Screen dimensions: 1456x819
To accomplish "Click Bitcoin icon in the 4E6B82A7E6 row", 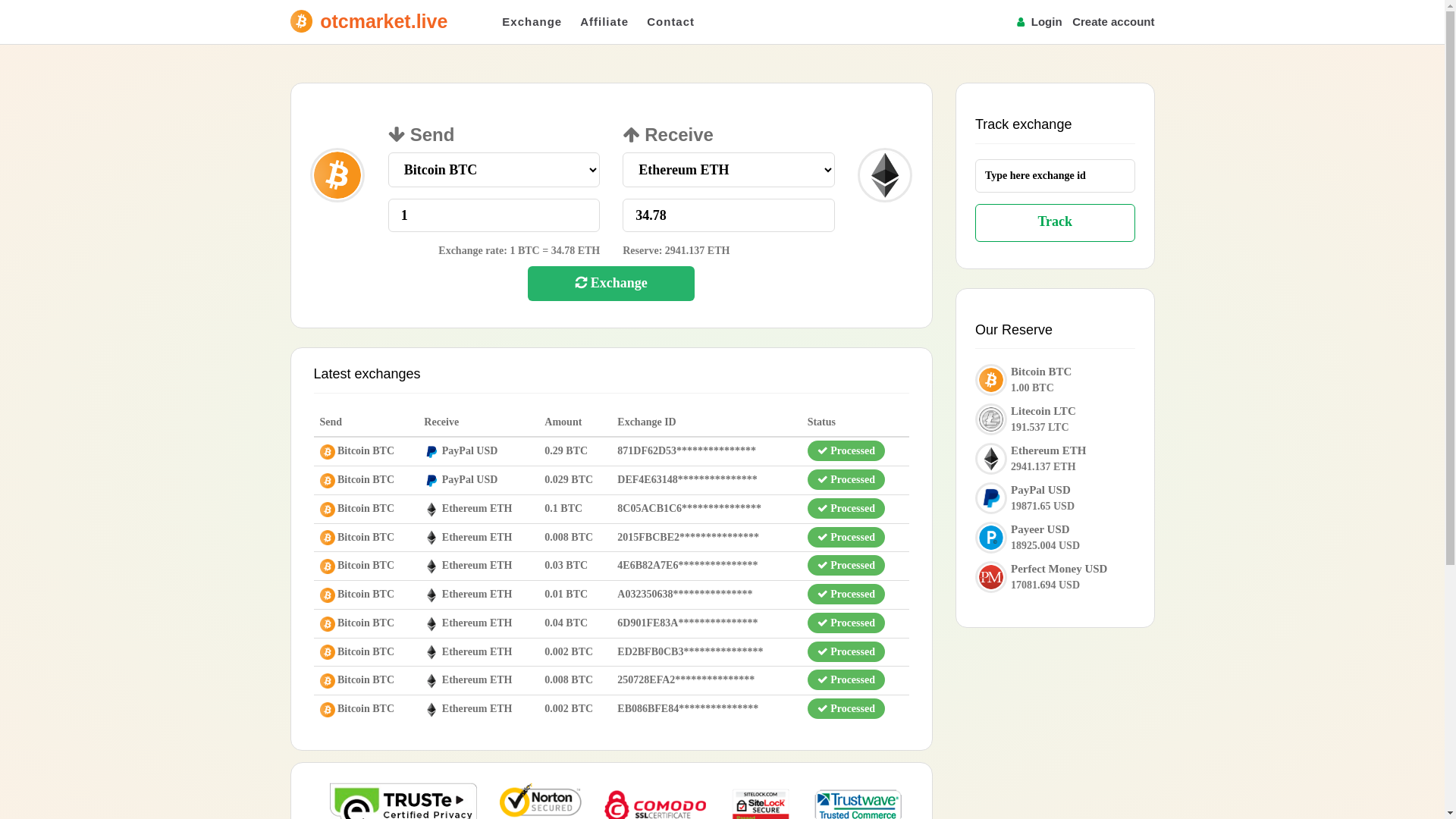I will pos(328,566).
